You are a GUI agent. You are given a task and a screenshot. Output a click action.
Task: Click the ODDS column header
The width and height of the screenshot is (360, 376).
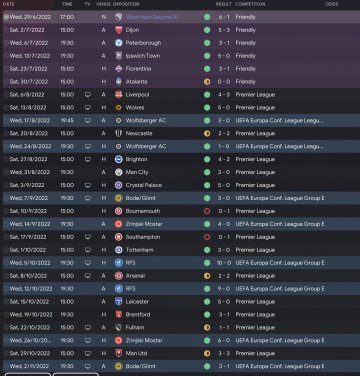[332, 4]
